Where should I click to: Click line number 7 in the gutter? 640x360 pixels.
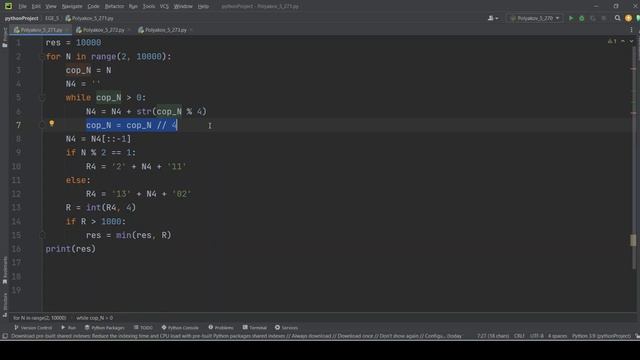coord(18,125)
